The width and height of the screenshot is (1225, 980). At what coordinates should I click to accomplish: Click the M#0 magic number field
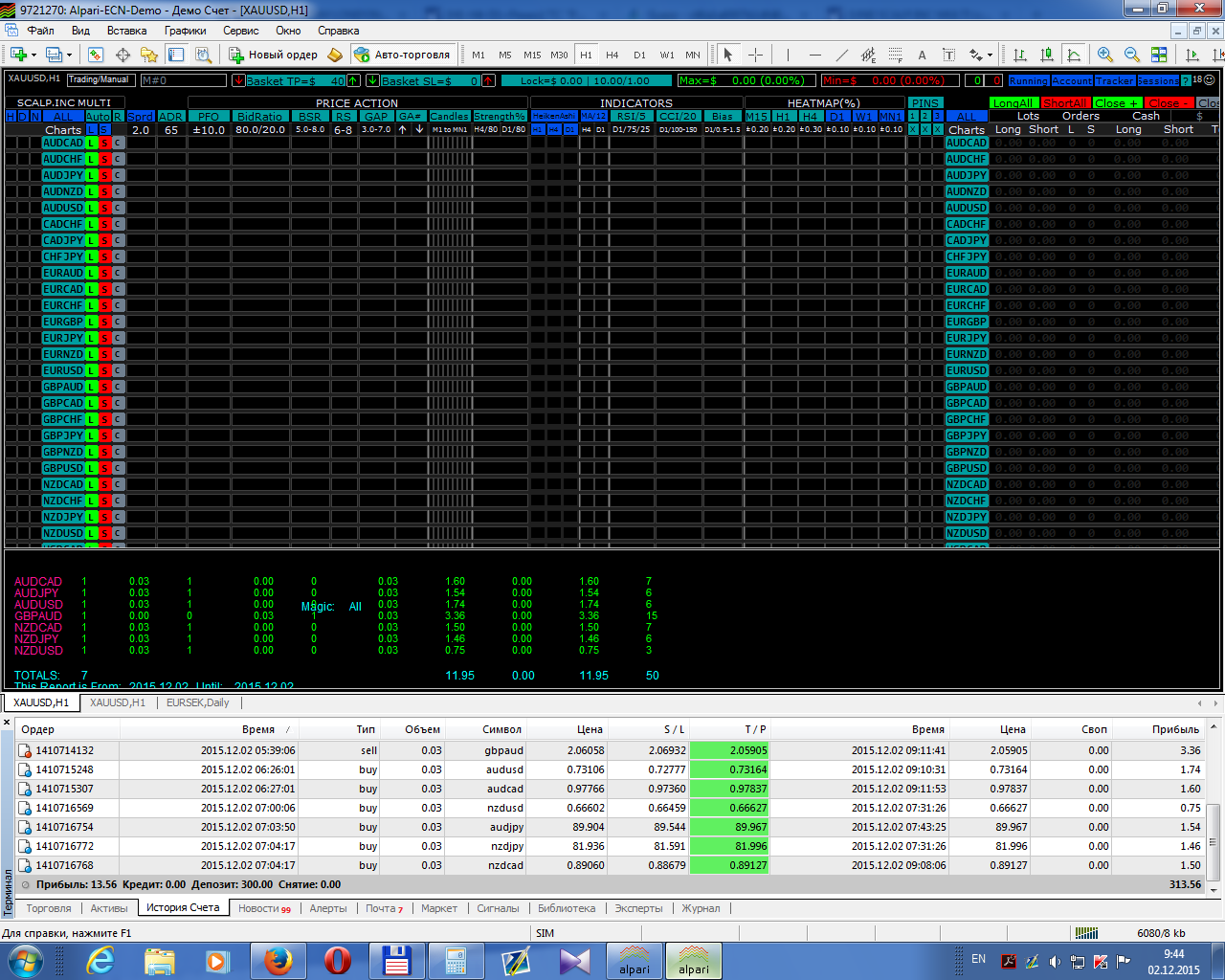[183, 80]
